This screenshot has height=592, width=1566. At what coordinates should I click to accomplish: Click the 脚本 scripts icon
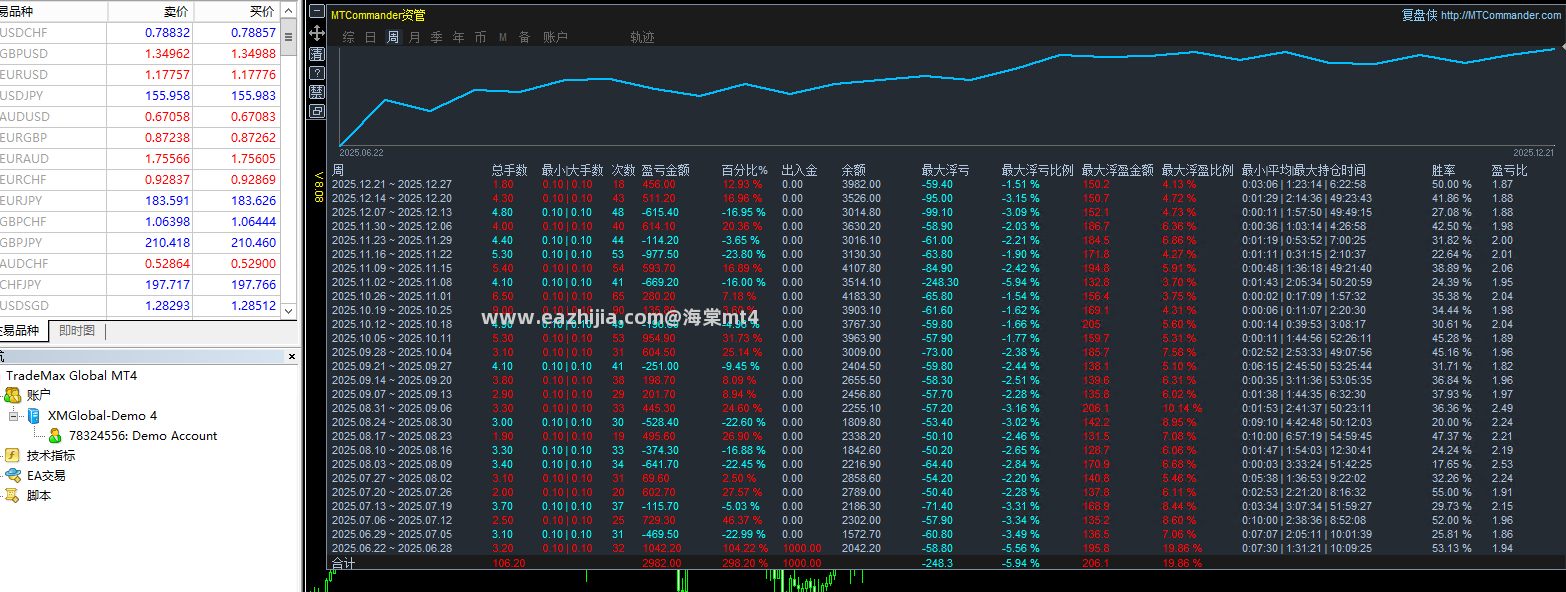point(13,495)
